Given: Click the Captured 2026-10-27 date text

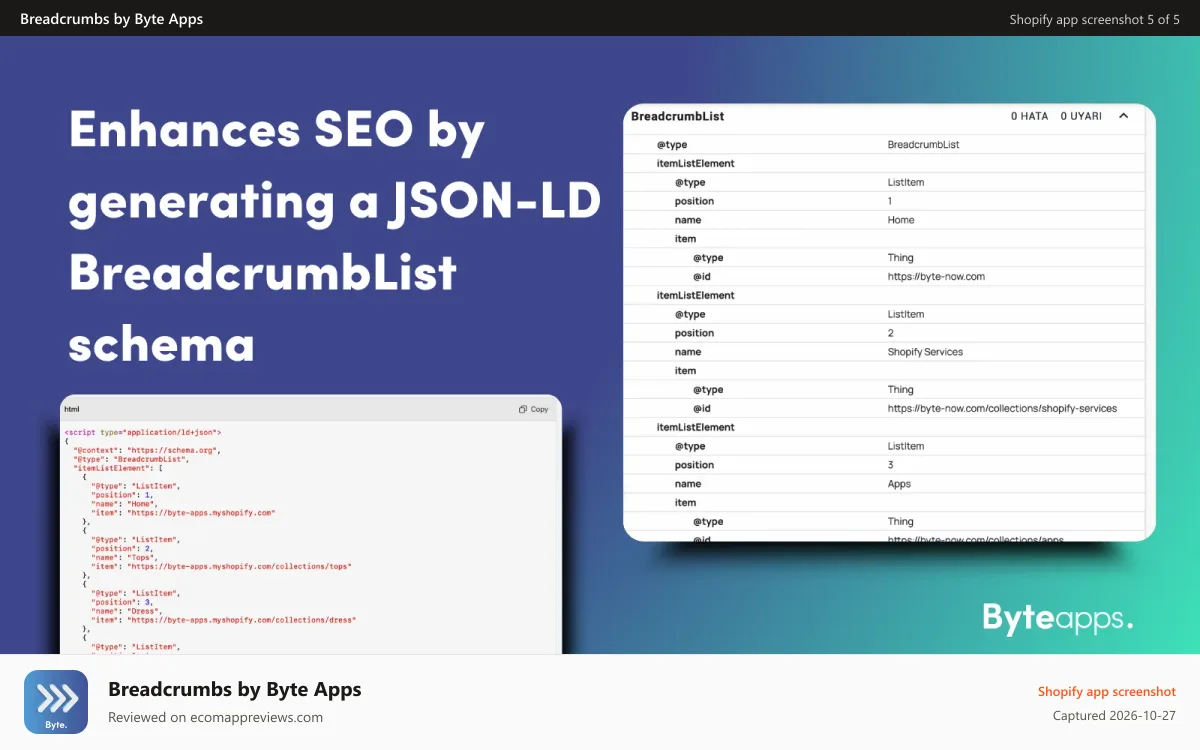Looking at the screenshot, I should point(1114,716).
